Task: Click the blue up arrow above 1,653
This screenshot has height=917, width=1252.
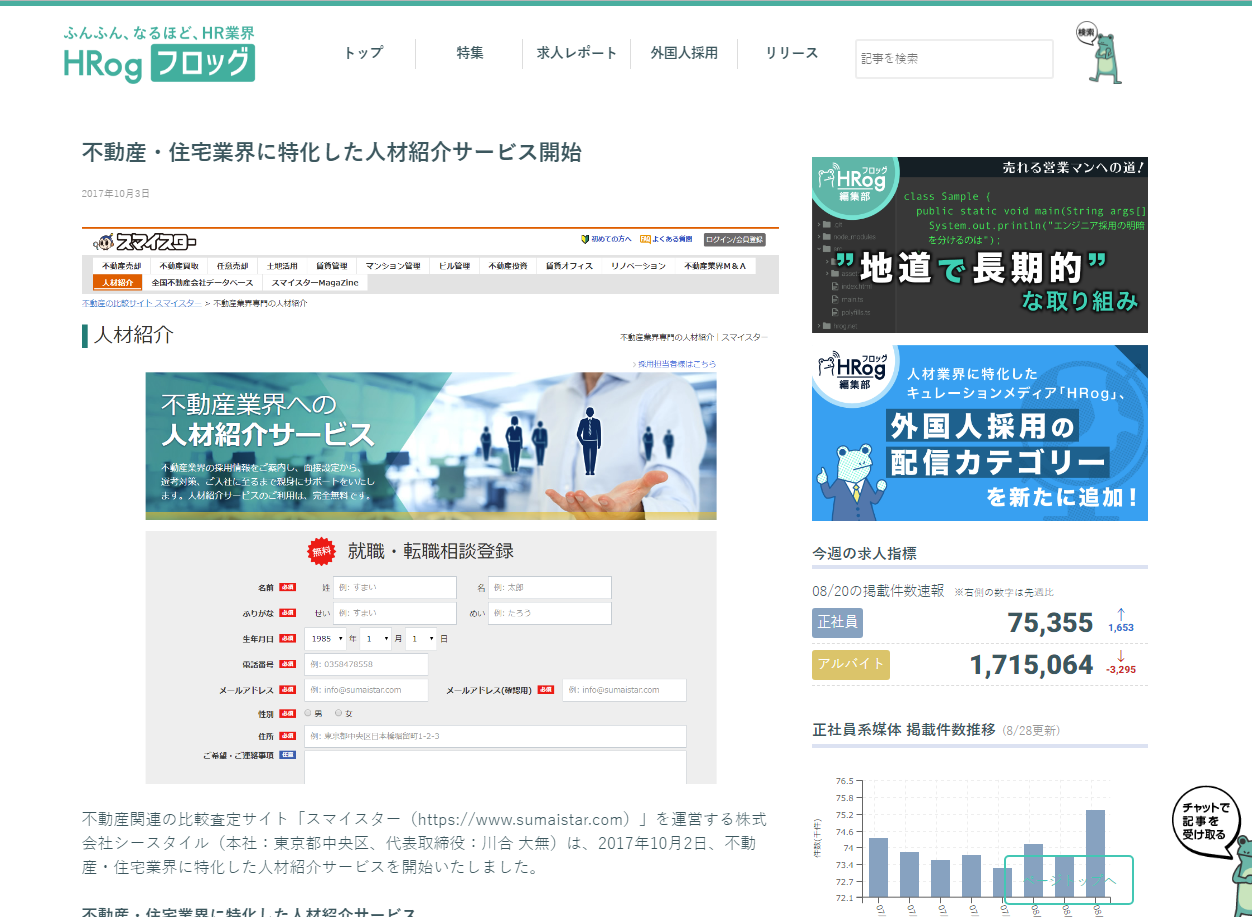Action: click(1121, 613)
